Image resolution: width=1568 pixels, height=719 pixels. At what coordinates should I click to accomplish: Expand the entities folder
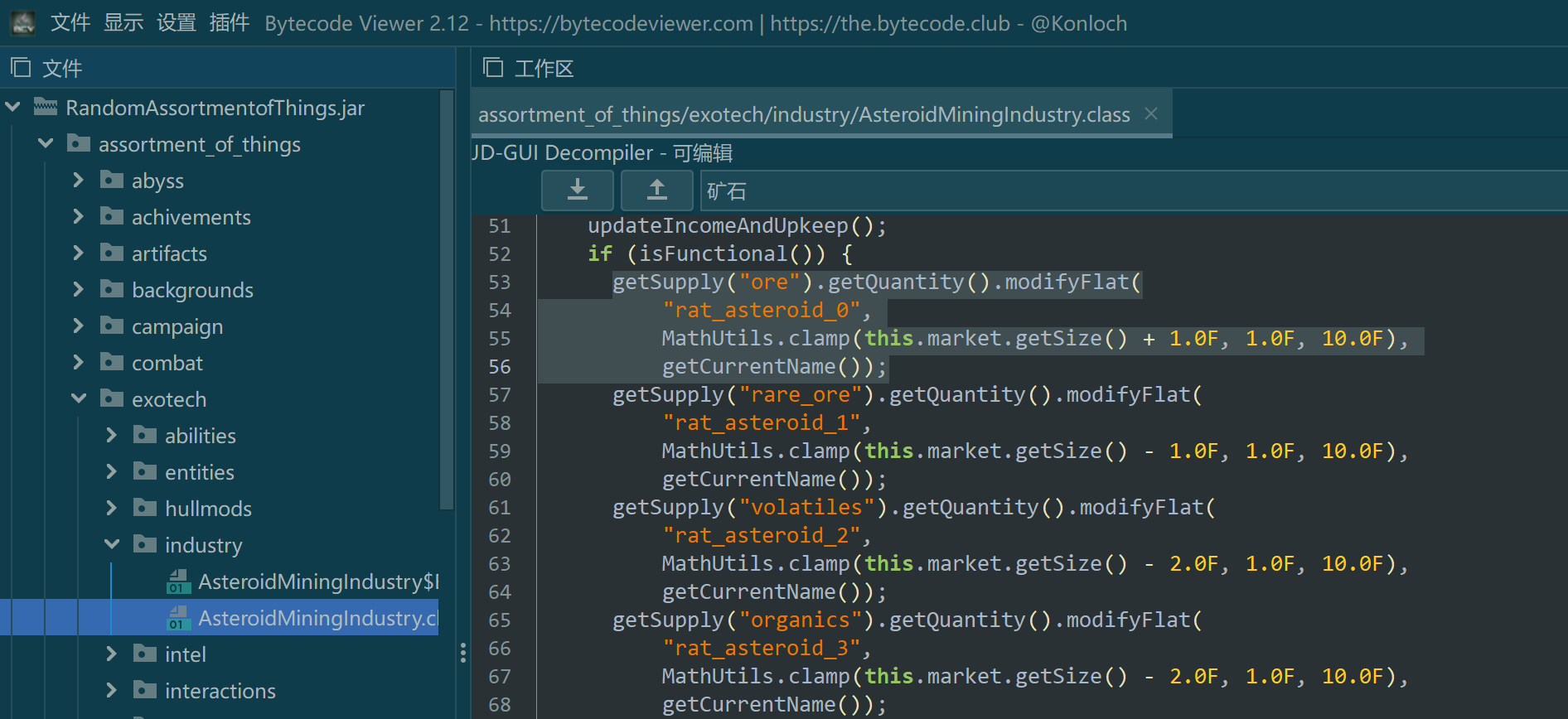[112, 471]
